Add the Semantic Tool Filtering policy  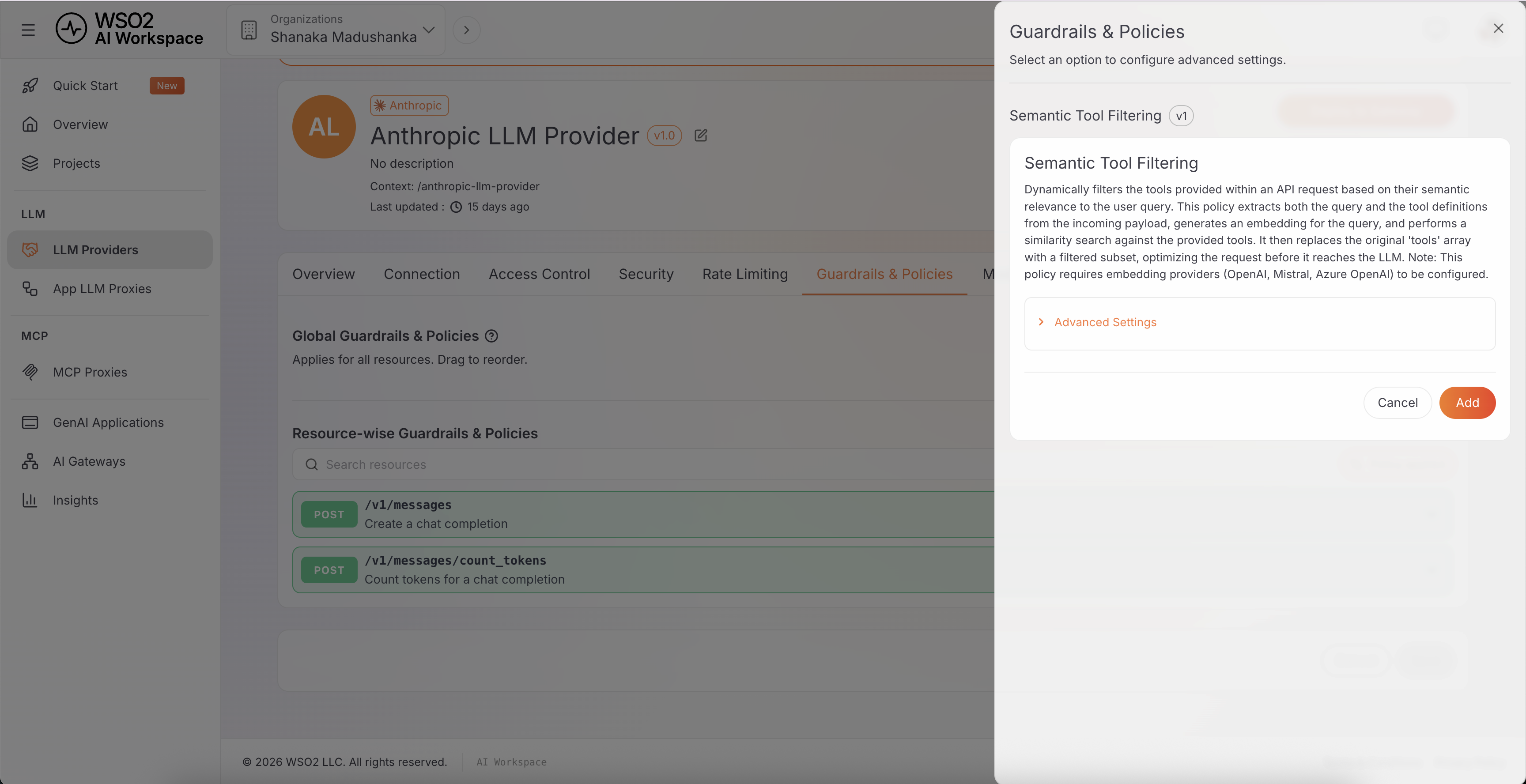point(1467,402)
